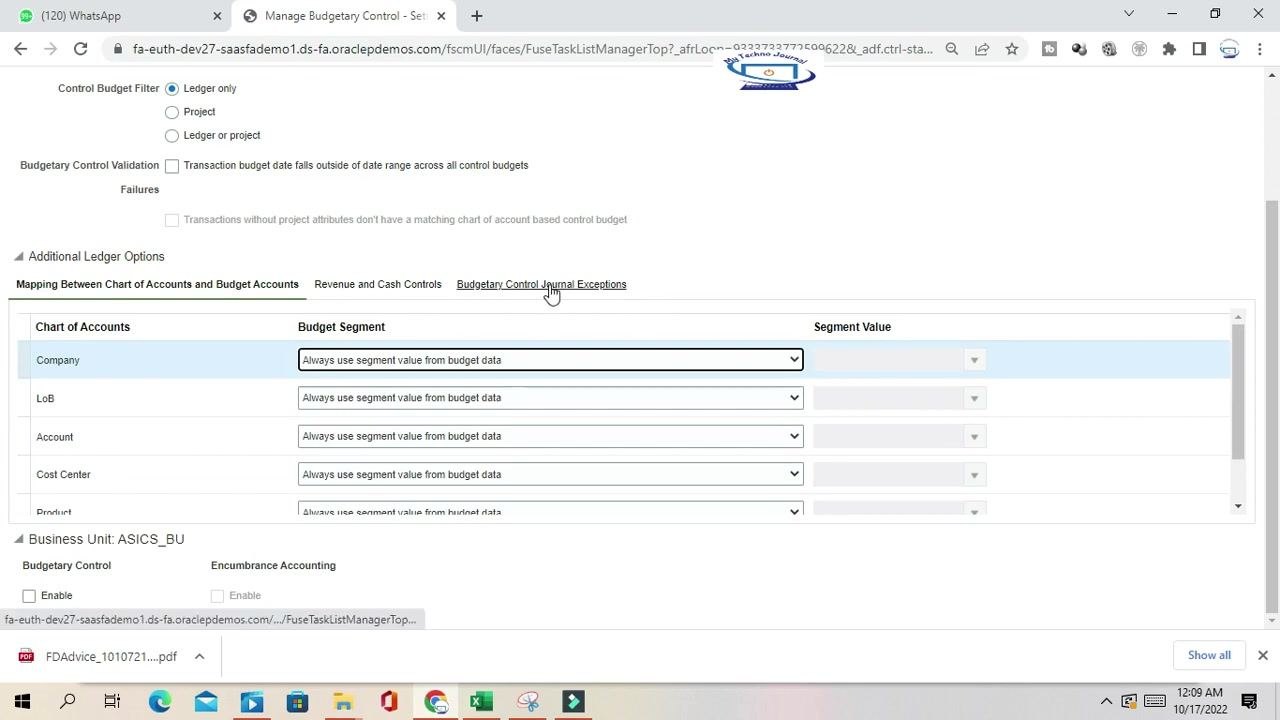Open the notification center icon
Image resolution: width=1280 pixels, height=720 pixels.
(1249, 701)
